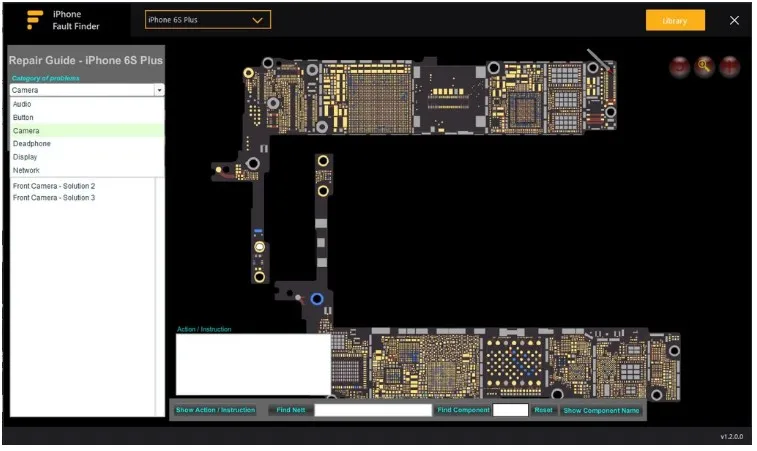Viewport: 757px width, 451px height.
Task: Click the iPhone Fault Finder logo icon
Action: 35,20
